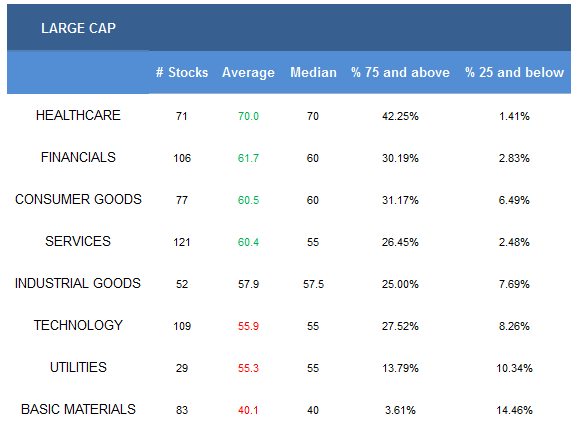This screenshot has height=428, width=575.
Task: Select the 121 stocks count for Services
Action: pos(182,242)
